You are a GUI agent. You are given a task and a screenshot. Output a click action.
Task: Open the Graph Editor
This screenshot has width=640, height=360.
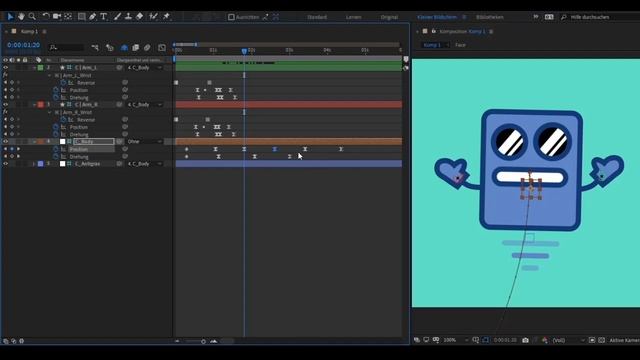[x=162, y=48]
